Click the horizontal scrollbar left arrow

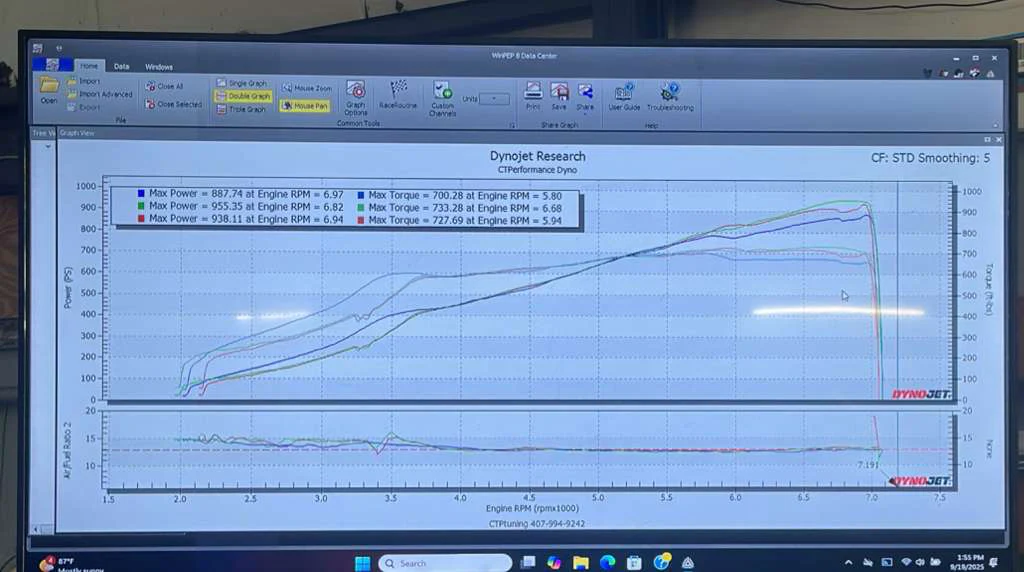point(36,529)
